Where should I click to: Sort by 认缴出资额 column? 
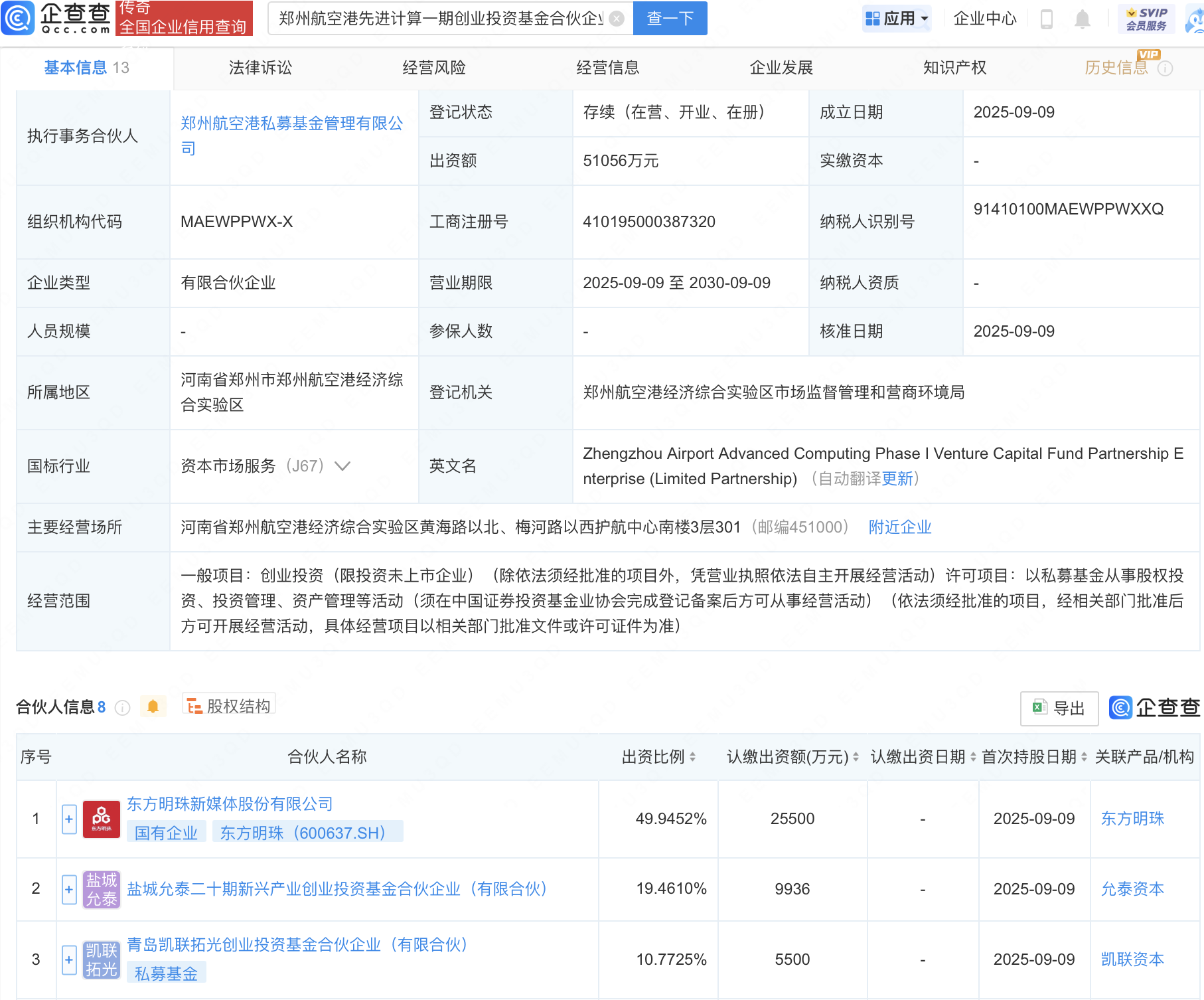pos(856,757)
